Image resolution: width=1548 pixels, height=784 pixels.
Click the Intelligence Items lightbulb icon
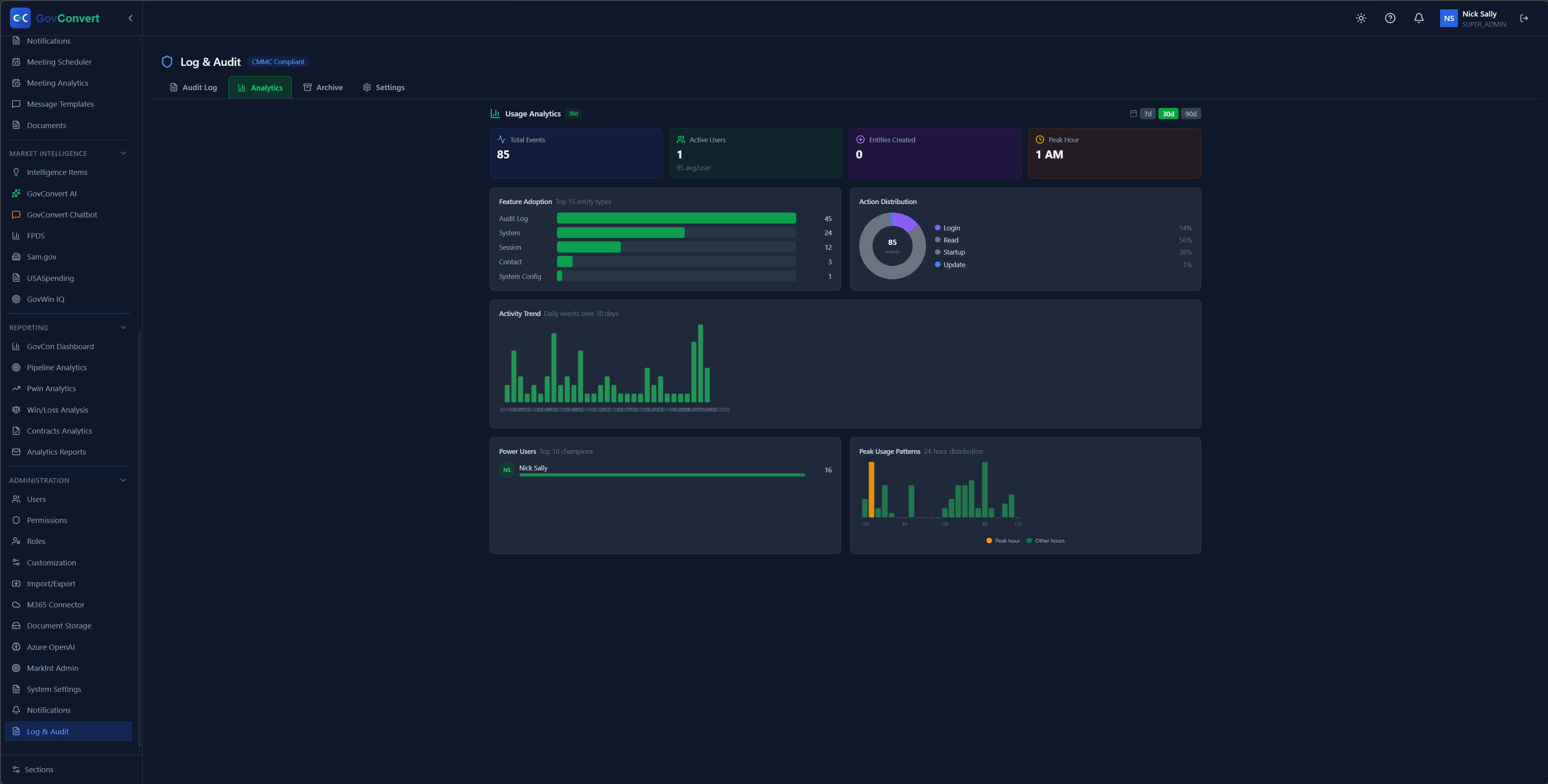pos(16,172)
